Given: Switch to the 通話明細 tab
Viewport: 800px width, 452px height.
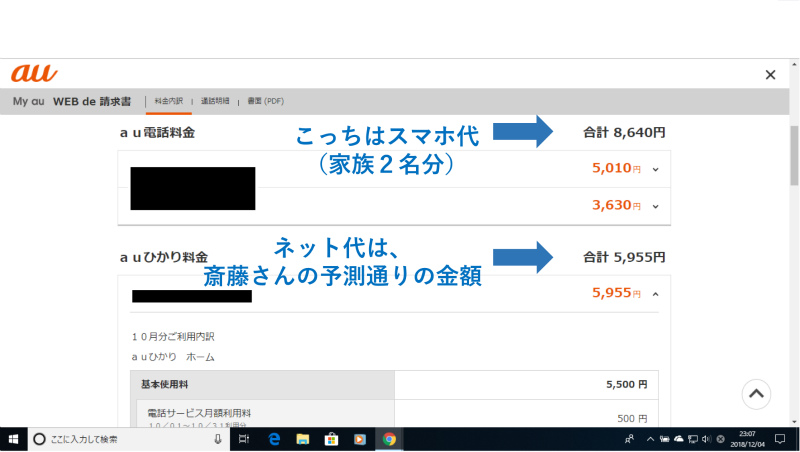Looking at the screenshot, I should click(215, 101).
